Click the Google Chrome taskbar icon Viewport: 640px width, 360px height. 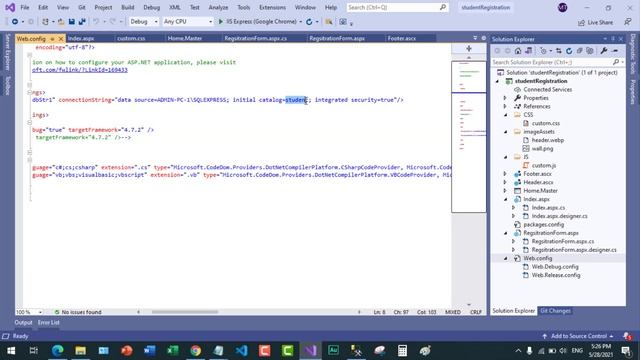[x=196, y=351]
